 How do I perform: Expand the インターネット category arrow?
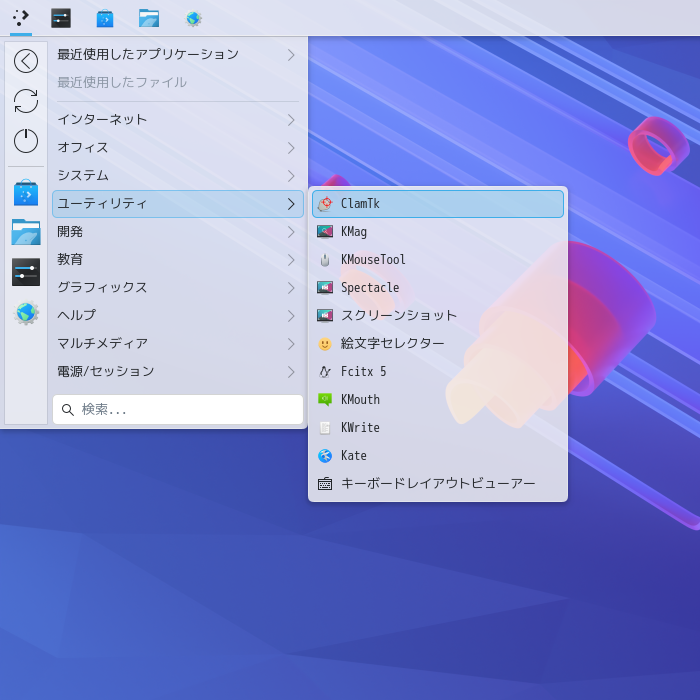click(291, 120)
